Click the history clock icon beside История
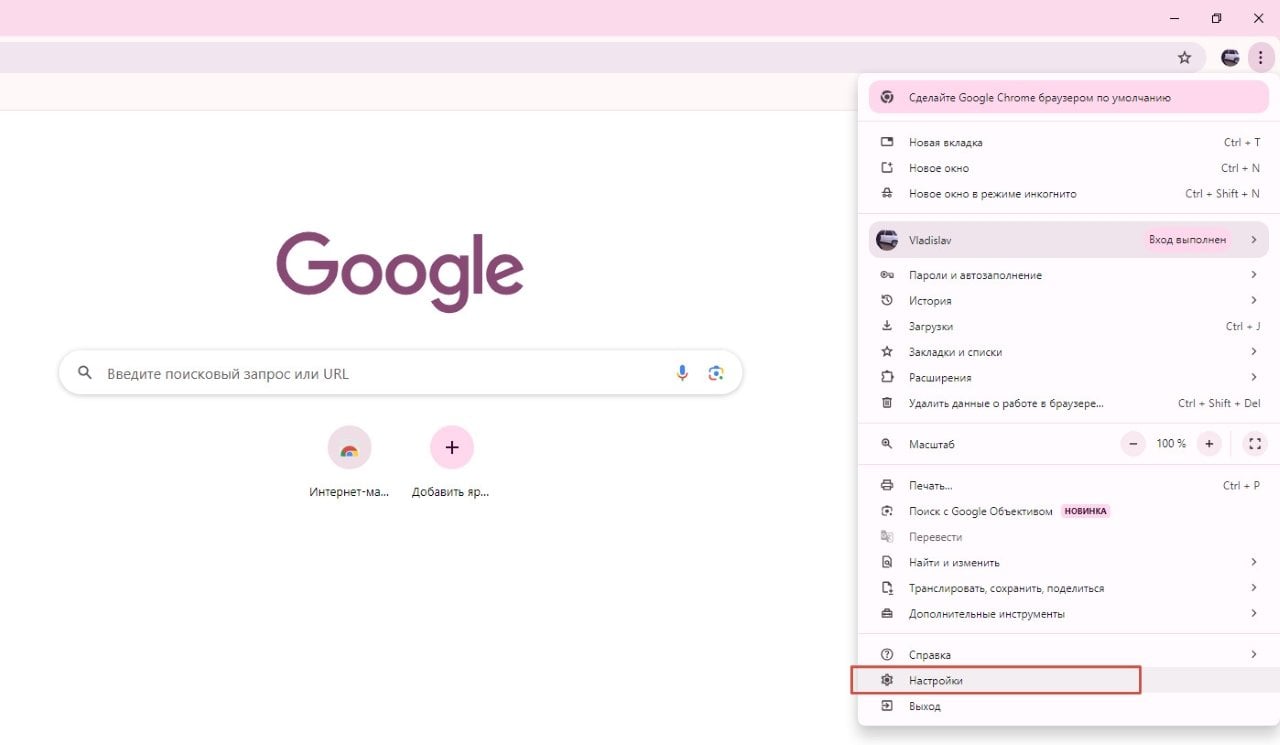 click(x=886, y=300)
